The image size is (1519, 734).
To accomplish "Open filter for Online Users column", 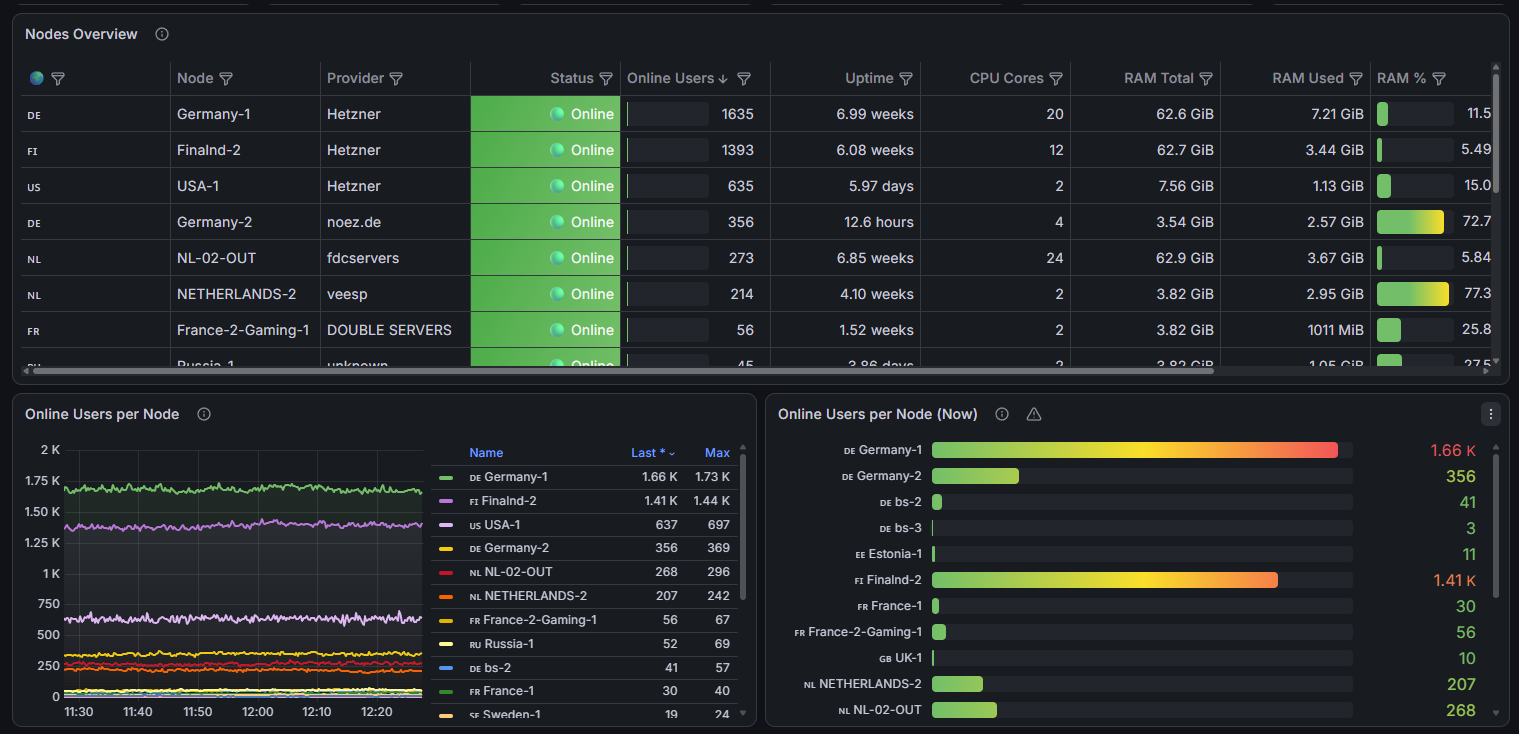I will pyautogui.click(x=744, y=78).
